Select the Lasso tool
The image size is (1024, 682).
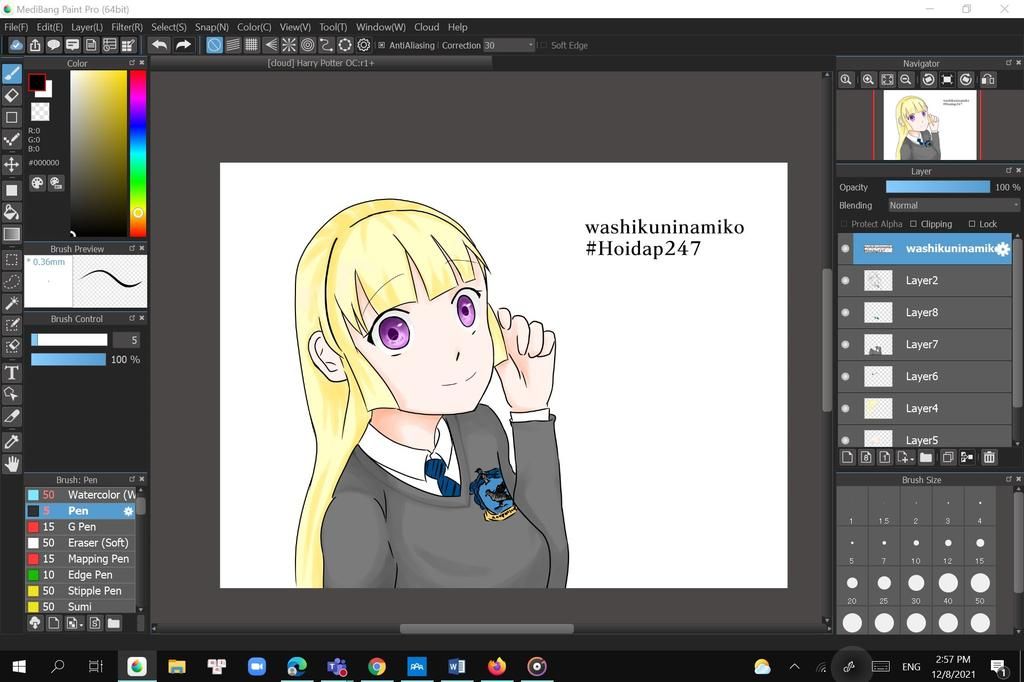(x=12, y=282)
